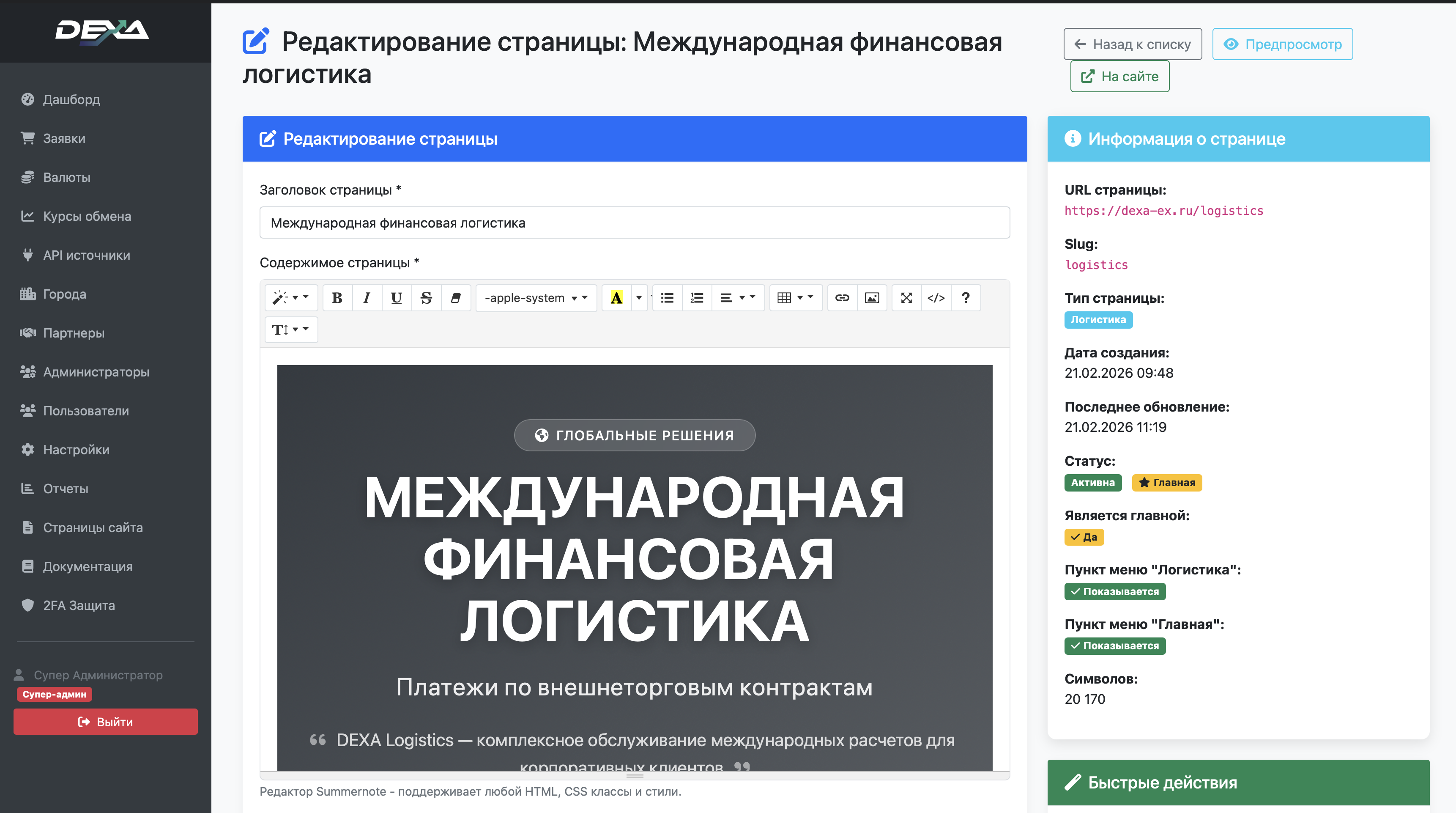1456x813 pixels.
Task: Remove font style with the eraser tool
Action: [x=456, y=298]
